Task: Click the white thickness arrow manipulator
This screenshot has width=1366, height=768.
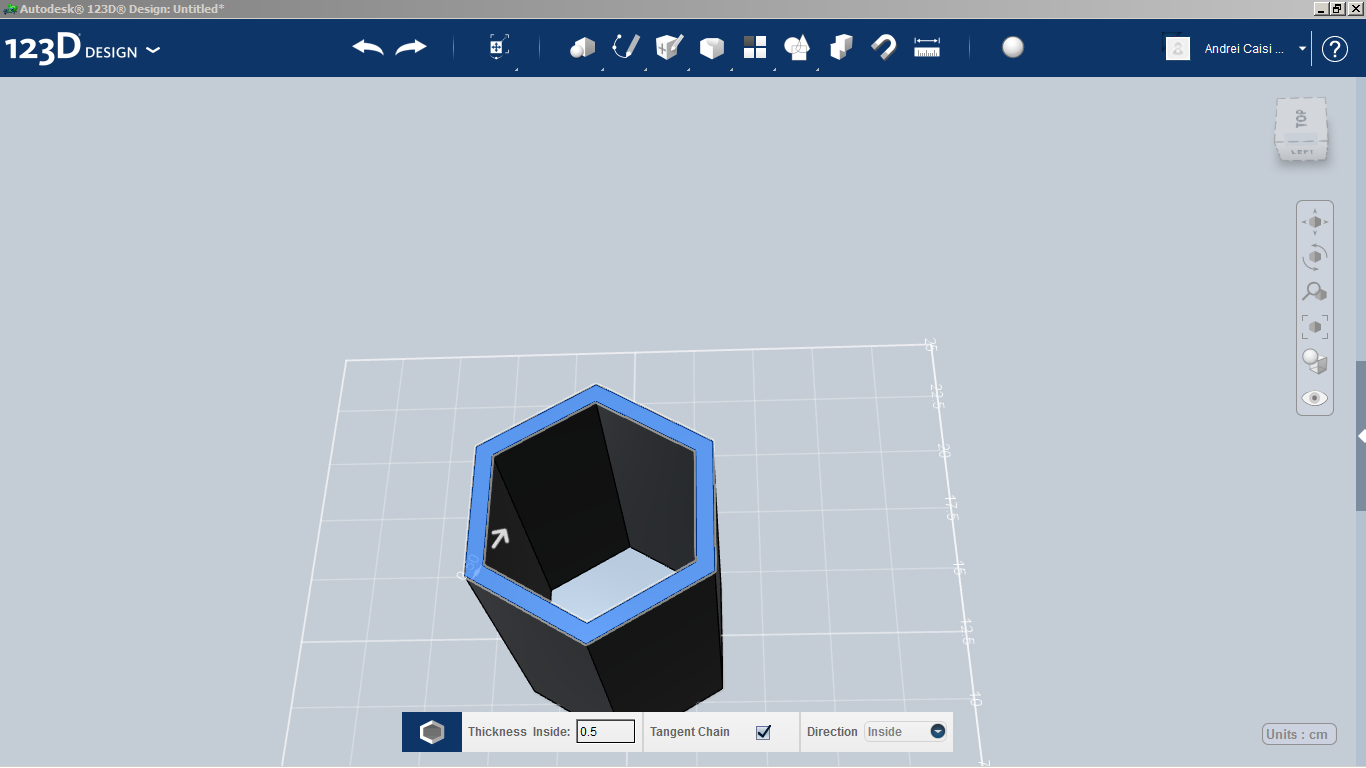Action: coord(498,538)
